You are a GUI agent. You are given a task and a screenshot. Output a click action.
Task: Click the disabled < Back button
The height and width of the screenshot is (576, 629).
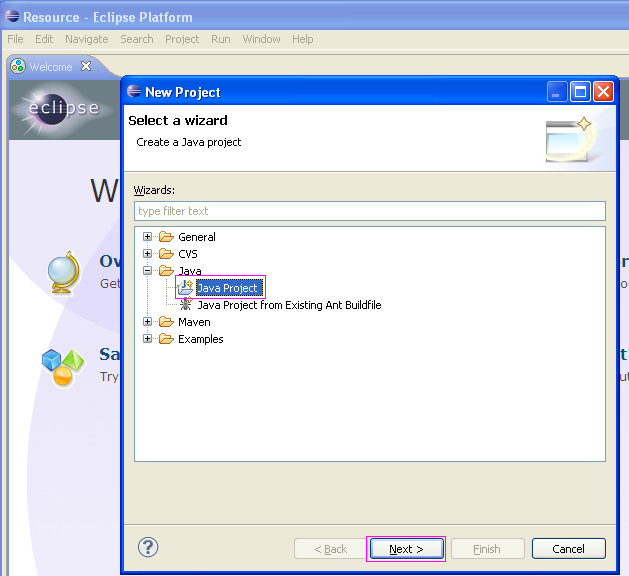click(330, 548)
